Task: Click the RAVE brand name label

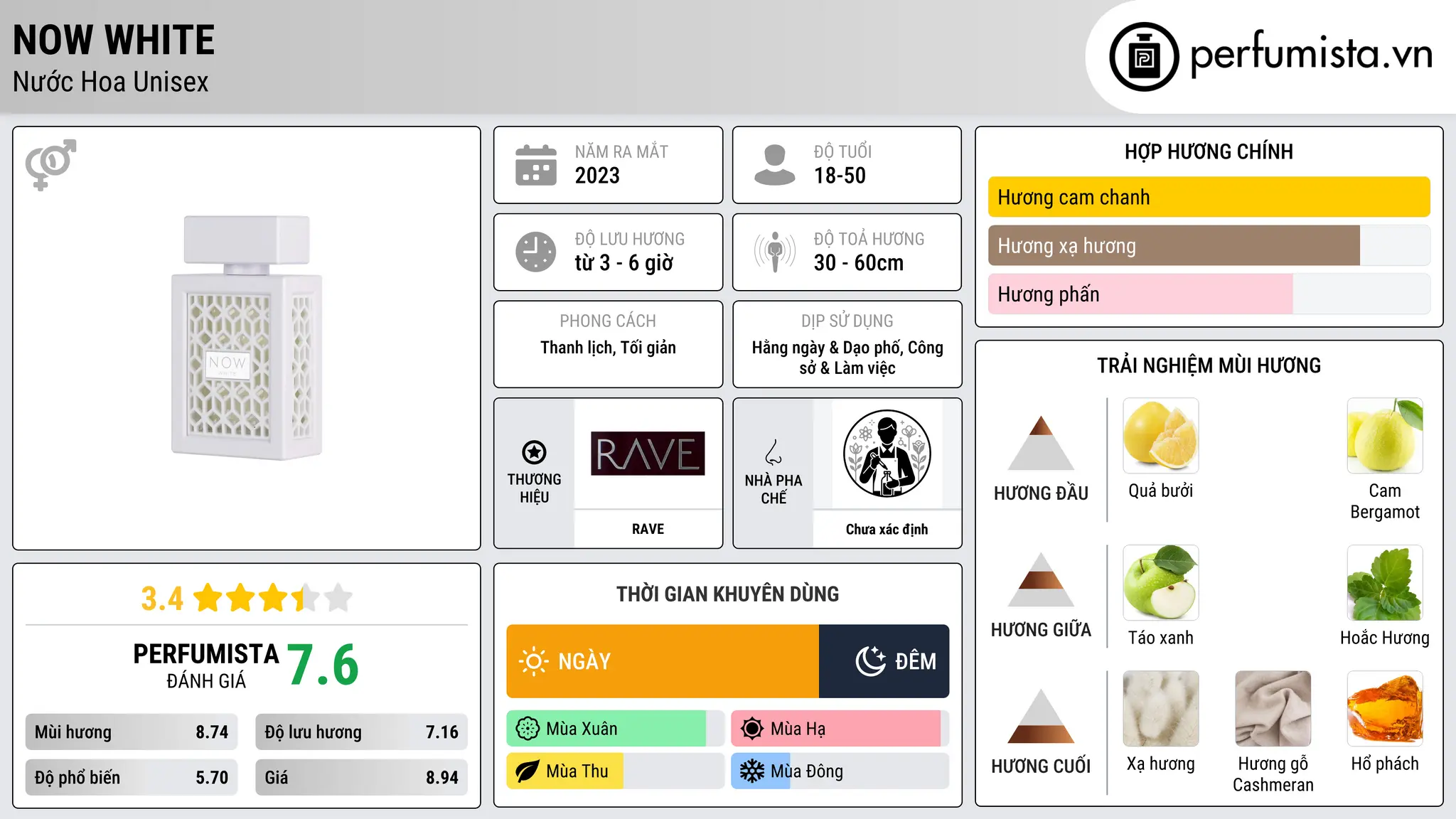Action: [648, 529]
